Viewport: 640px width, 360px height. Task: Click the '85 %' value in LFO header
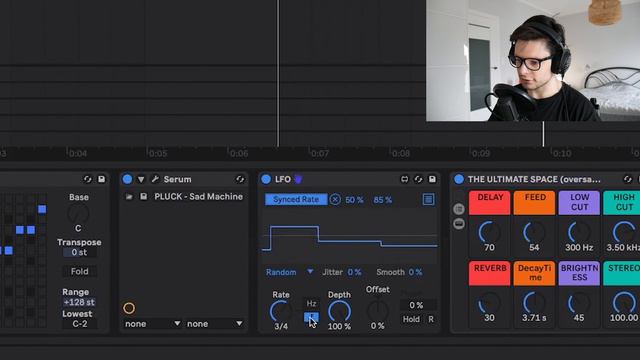(x=382, y=200)
